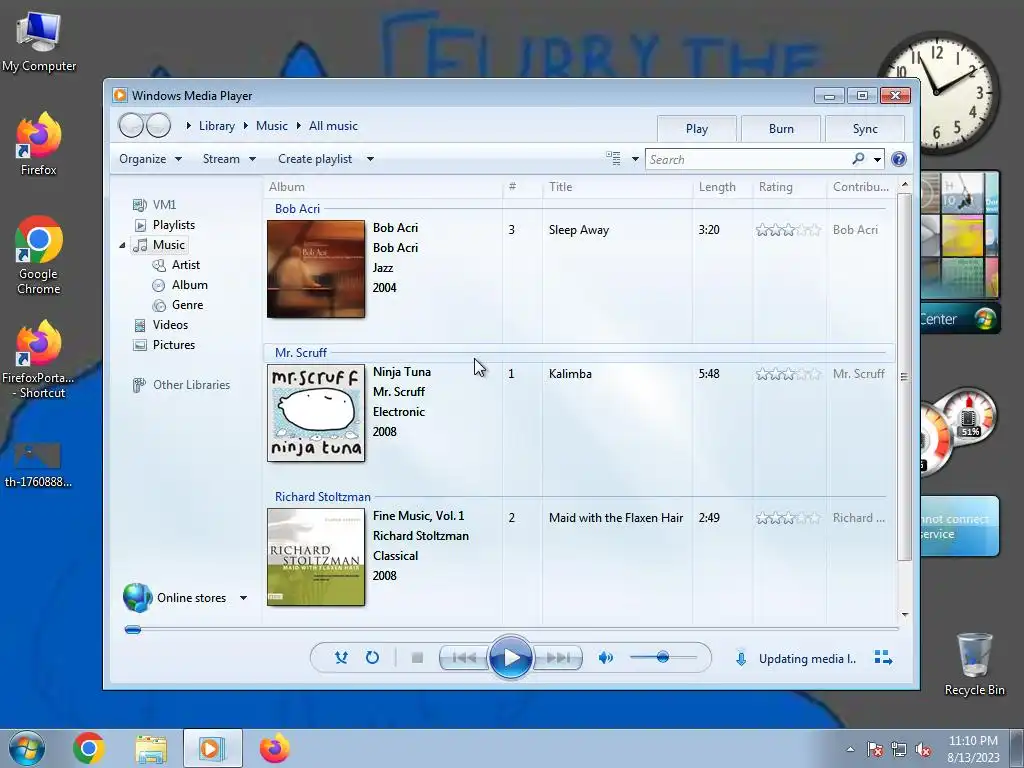Screen dimensions: 1024x768
Task: Launch Chrome from the taskbar
Action: pyautogui.click(x=89, y=748)
